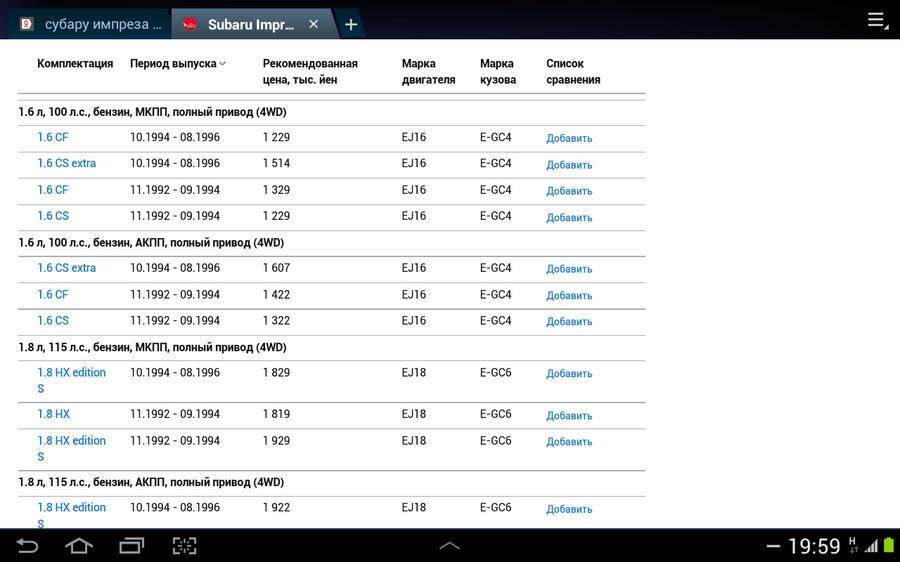Tap the minus icon beside the clock
The width and height of the screenshot is (900, 562).
click(773, 546)
